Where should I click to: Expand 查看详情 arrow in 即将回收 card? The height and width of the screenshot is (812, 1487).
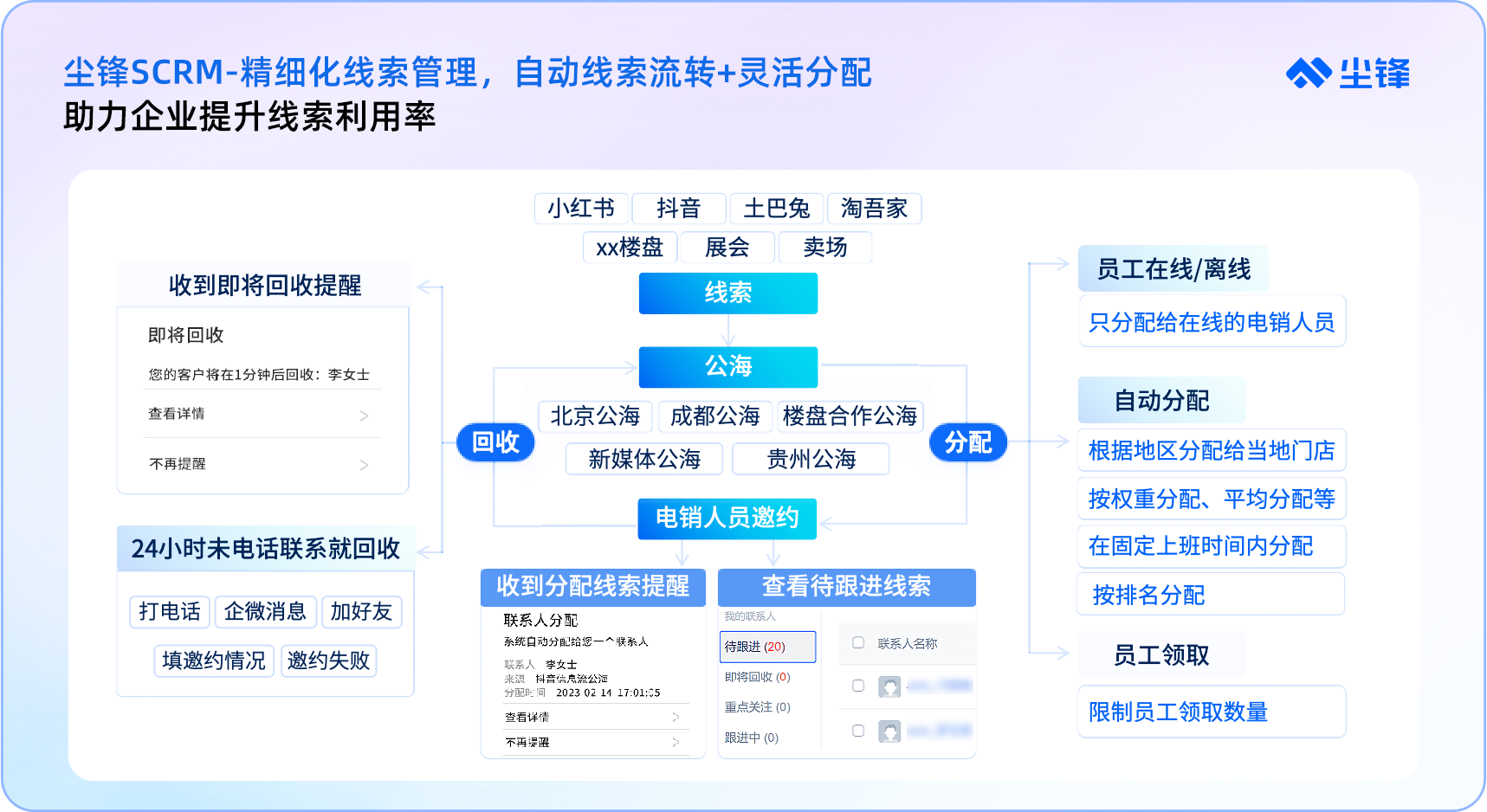point(364,416)
